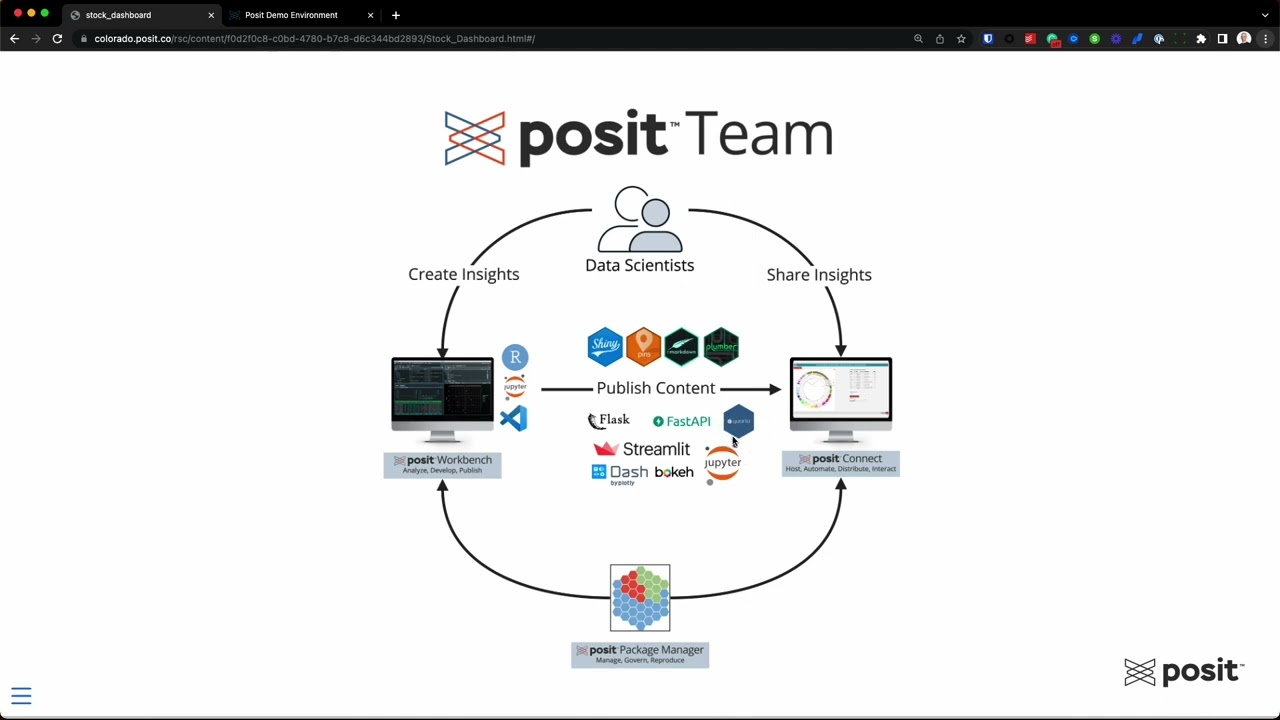Click the rmarkdown hexagon logo
This screenshot has height=720, width=1280.
point(681,346)
